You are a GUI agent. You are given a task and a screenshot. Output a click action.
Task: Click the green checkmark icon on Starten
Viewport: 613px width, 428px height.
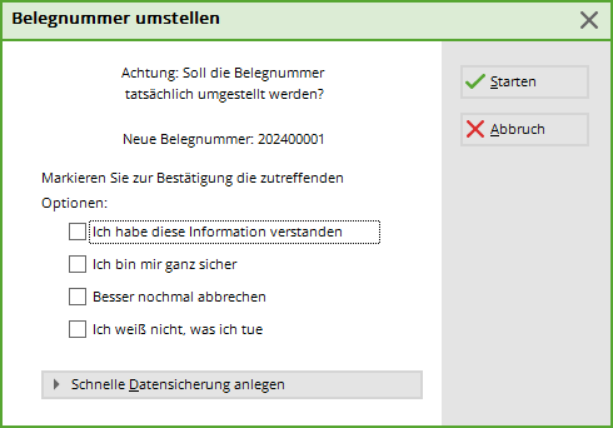click(x=476, y=82)
